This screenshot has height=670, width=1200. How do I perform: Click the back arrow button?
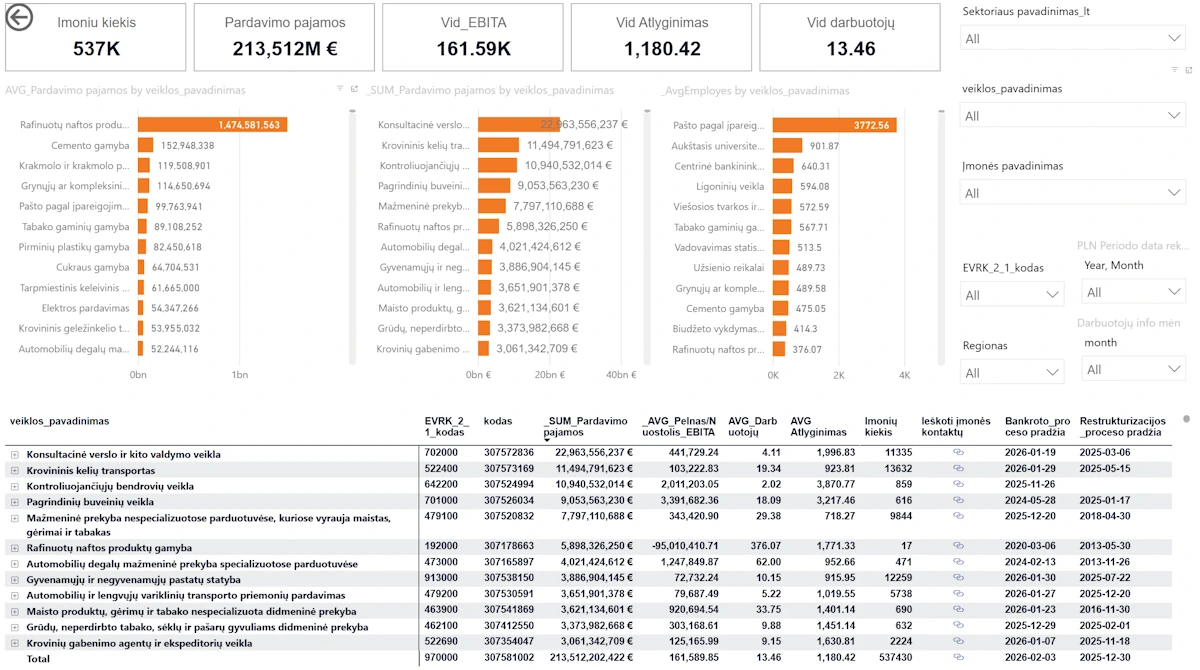point(19,19)
